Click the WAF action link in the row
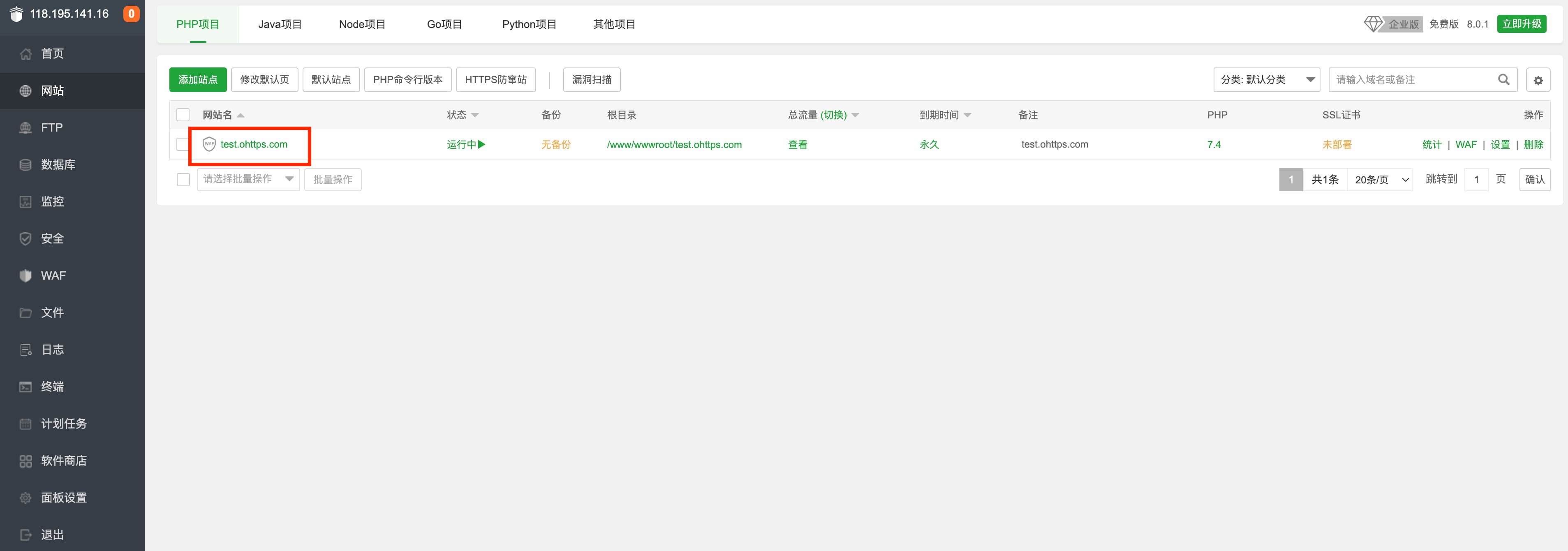Image resolution: width=1568 pixels, height=551 pixels. point(1466,144)
